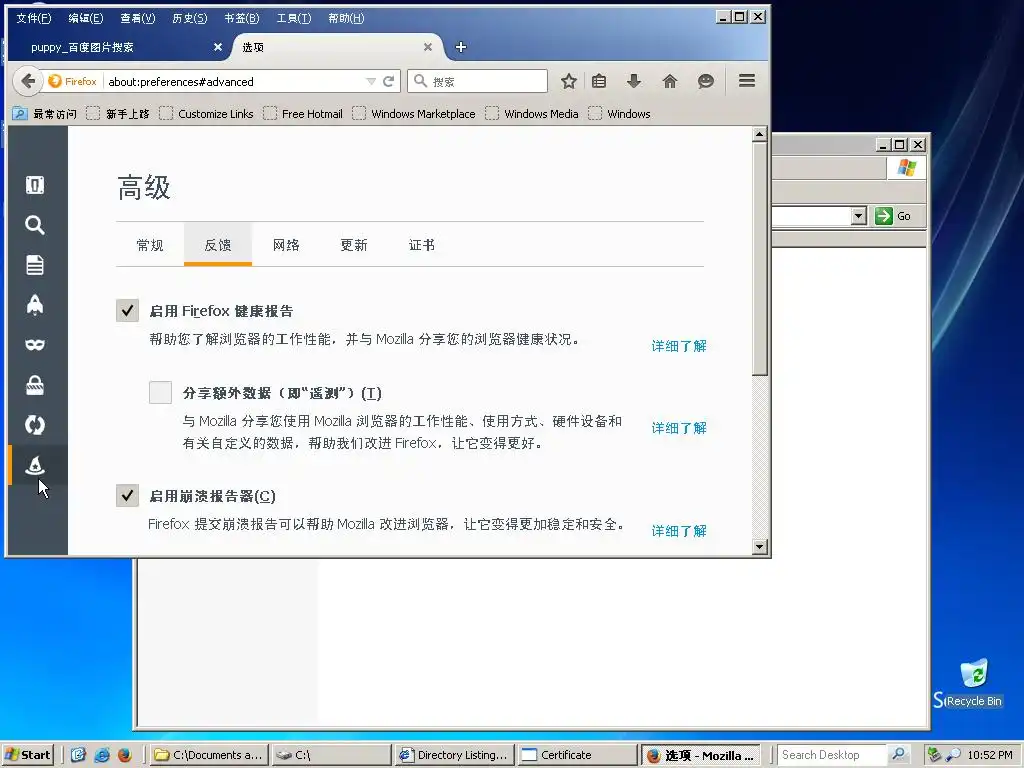Open Customize Links bookmark
This screenshot has height=768, width=1024.
(x=206, y=114)
